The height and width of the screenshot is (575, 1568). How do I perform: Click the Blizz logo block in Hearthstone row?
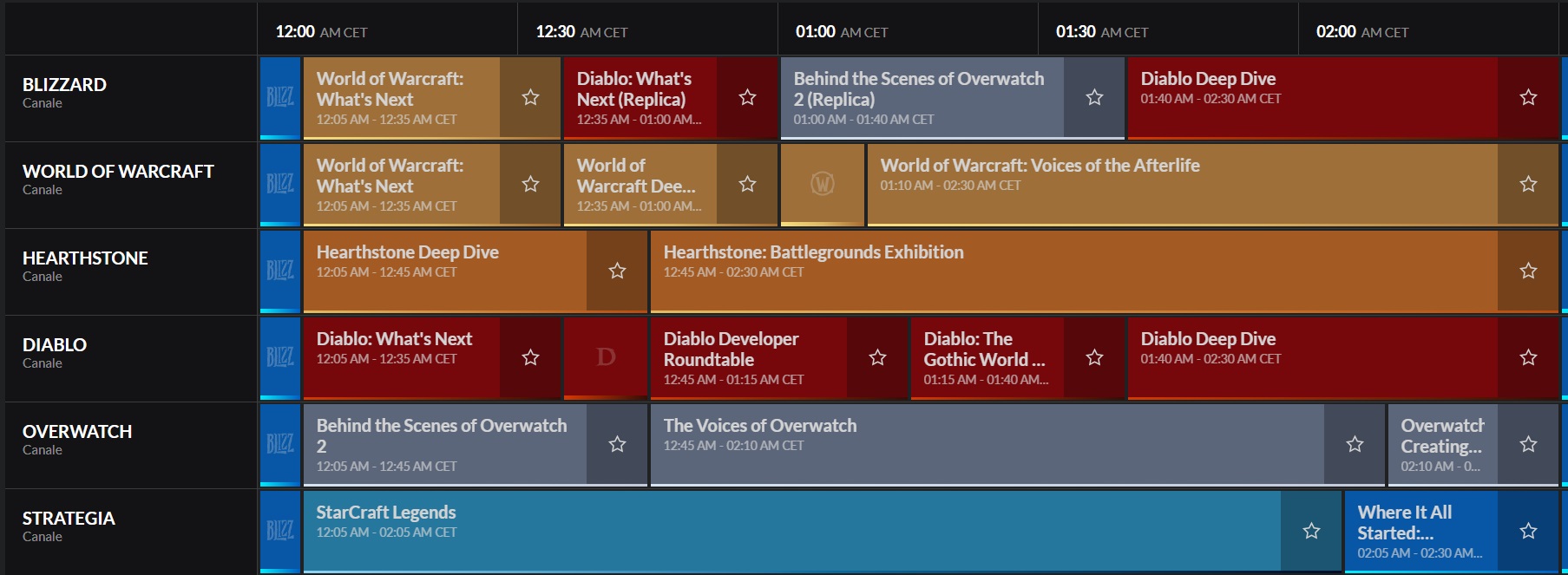[280, 271]
